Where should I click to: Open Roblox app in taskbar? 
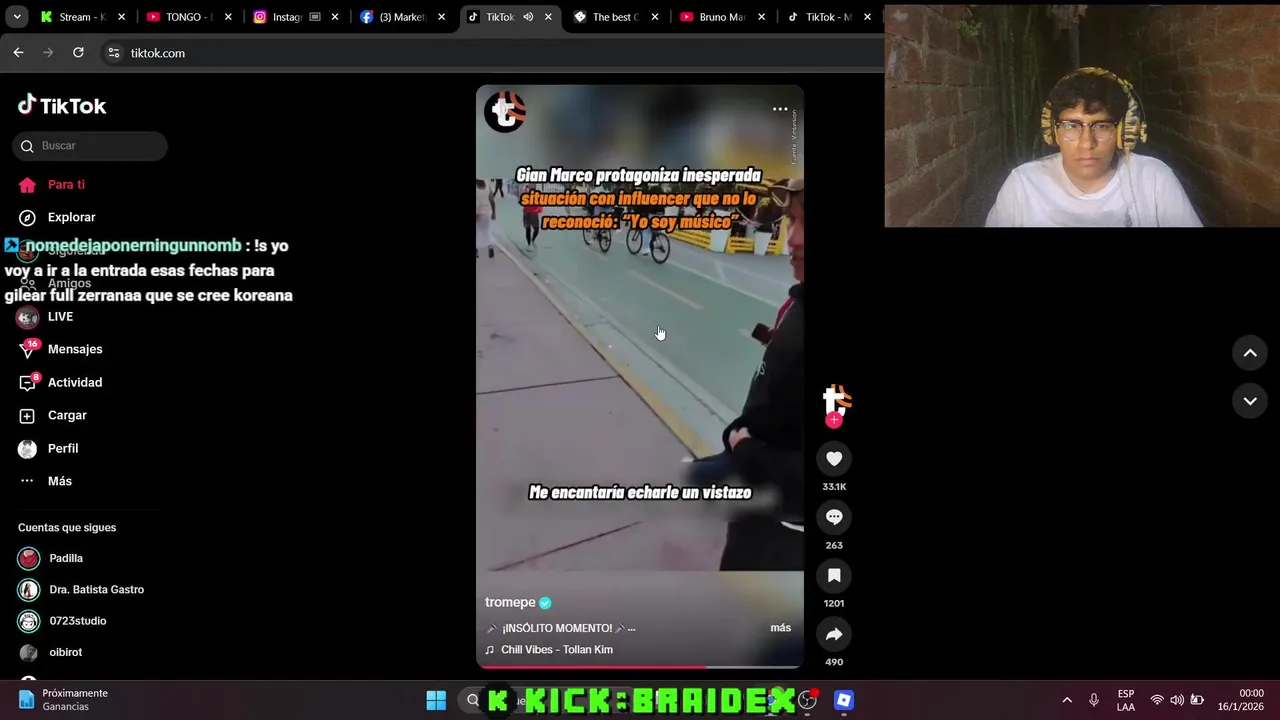844,700
